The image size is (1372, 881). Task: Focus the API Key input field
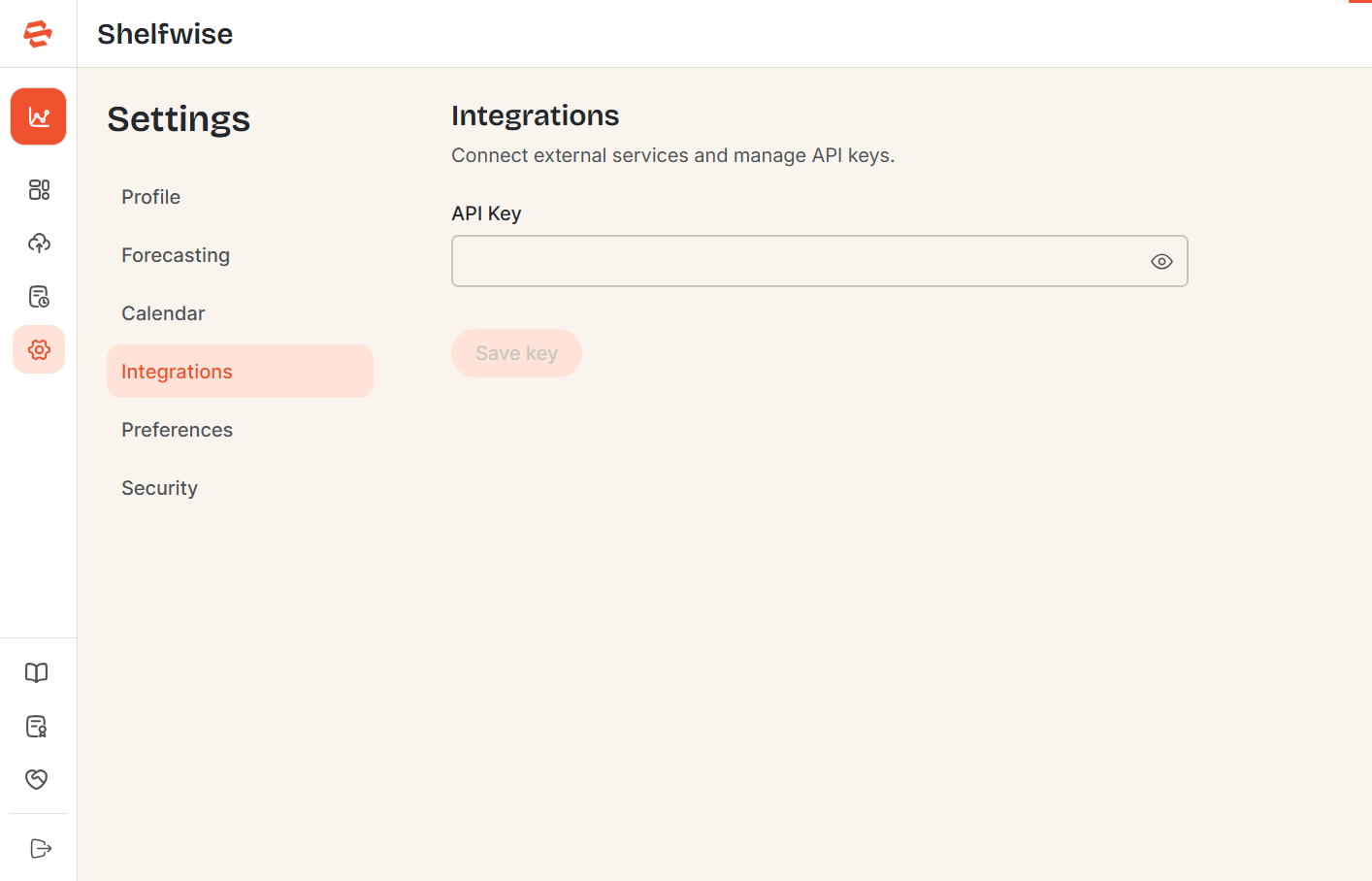(x=819, y=261)
